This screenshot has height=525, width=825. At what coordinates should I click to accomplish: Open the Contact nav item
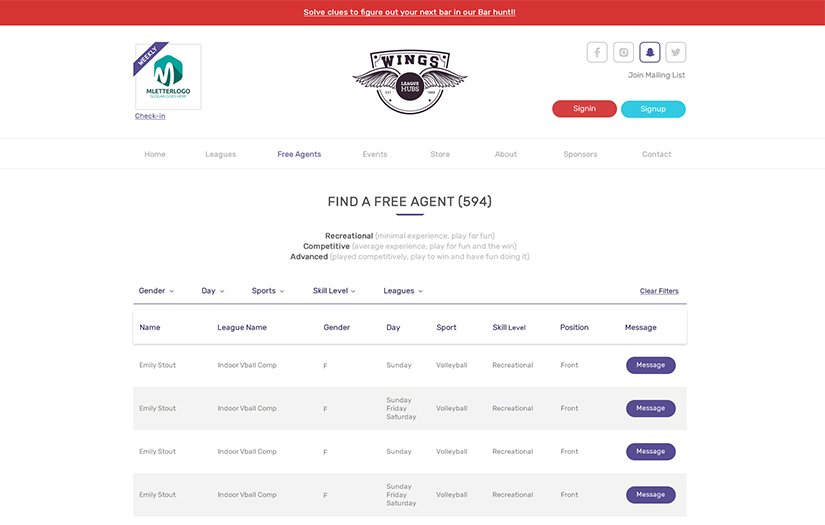(656, 154)
